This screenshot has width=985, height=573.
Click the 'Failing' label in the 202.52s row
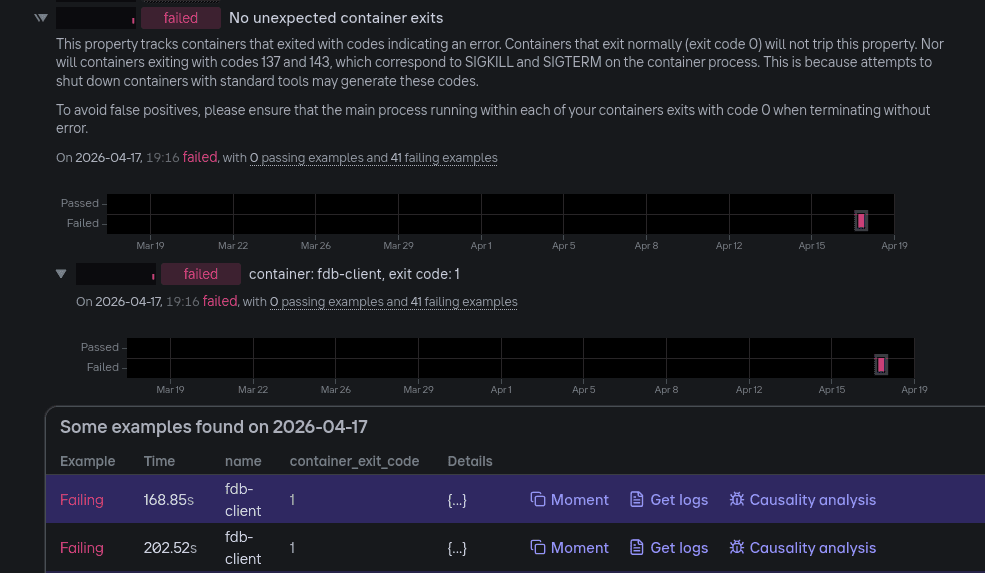82,548
